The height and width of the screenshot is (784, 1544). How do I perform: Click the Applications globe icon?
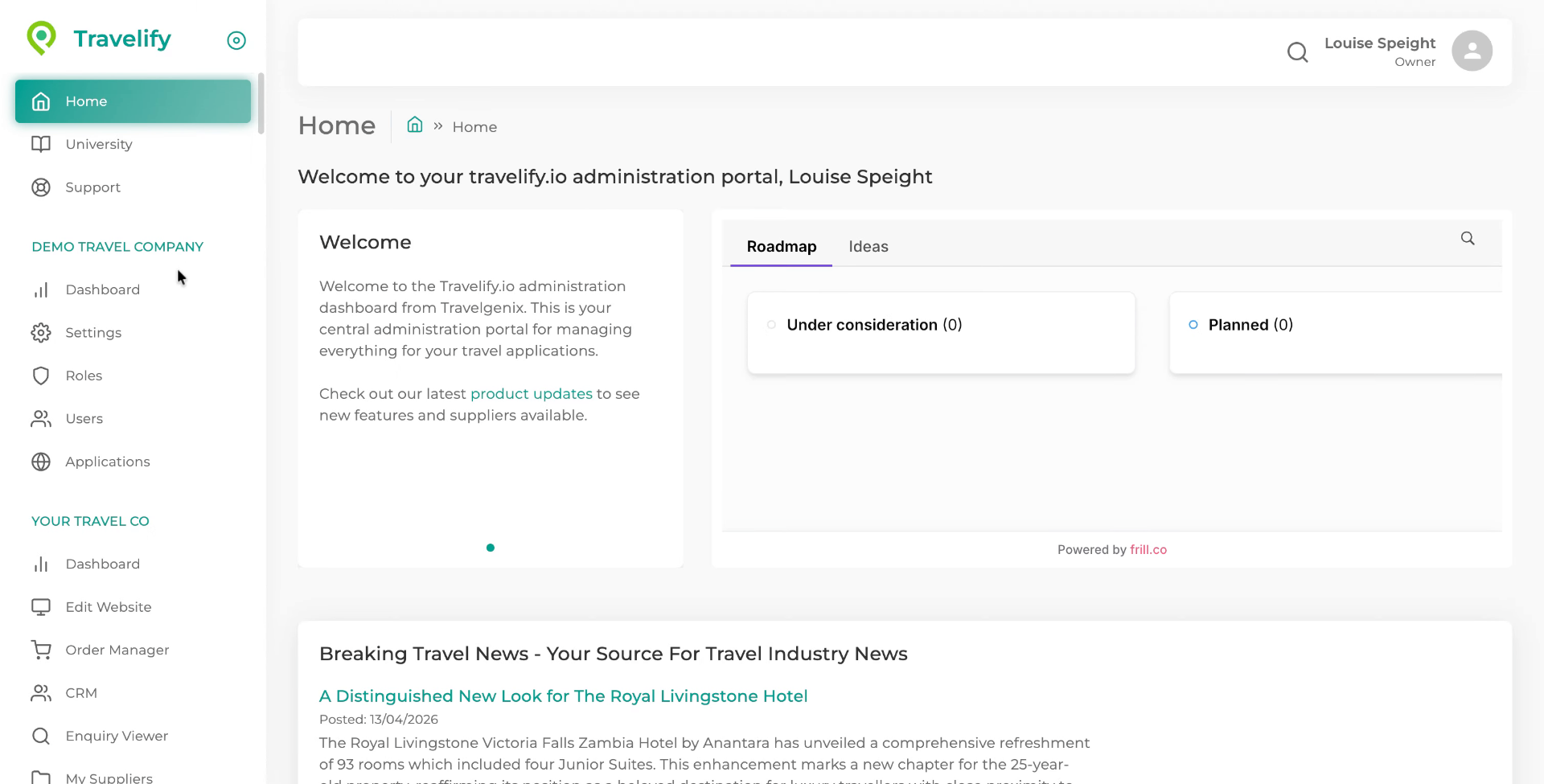pos(41,462)
